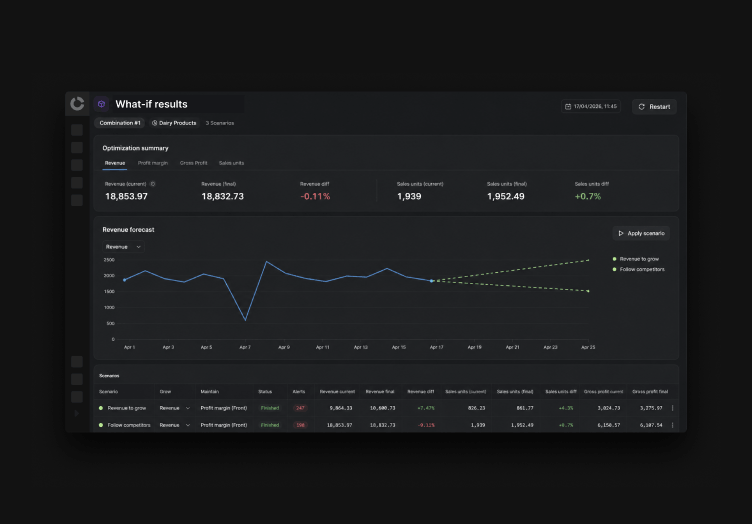Image resolution: width=752 pixels, height=524 pixels.
Task: Switch to the Sales units tab
Action: [x=232, y=163]
